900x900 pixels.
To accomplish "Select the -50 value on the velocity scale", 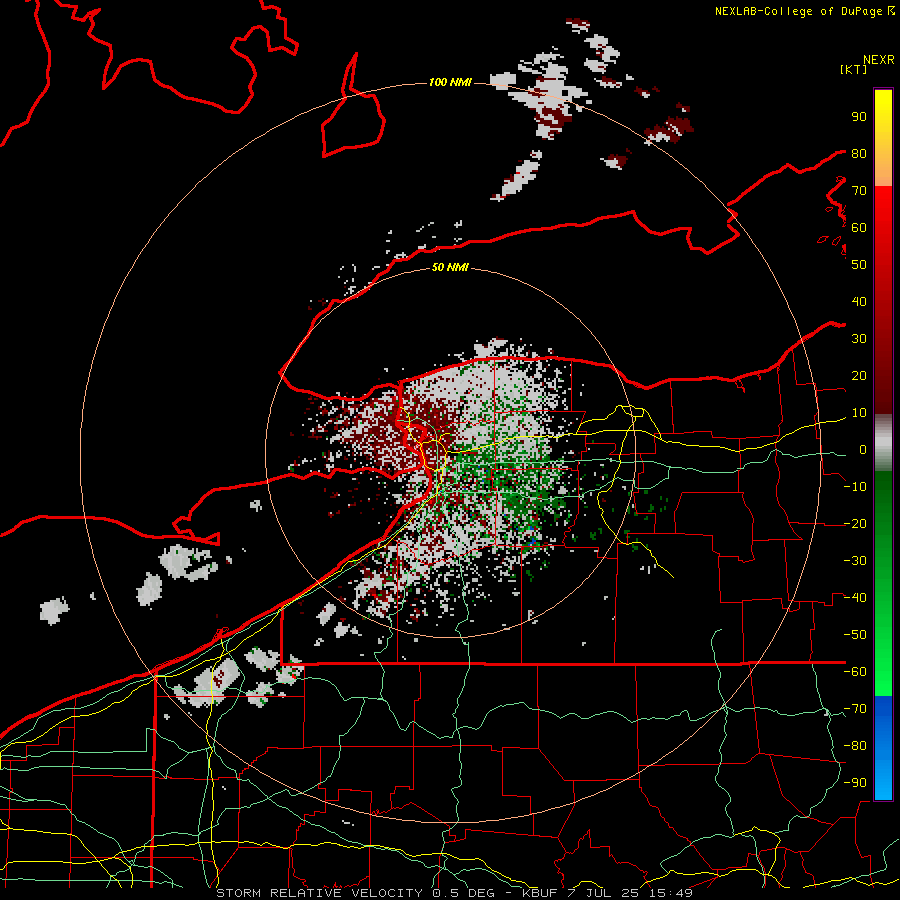I will (855, 635).
